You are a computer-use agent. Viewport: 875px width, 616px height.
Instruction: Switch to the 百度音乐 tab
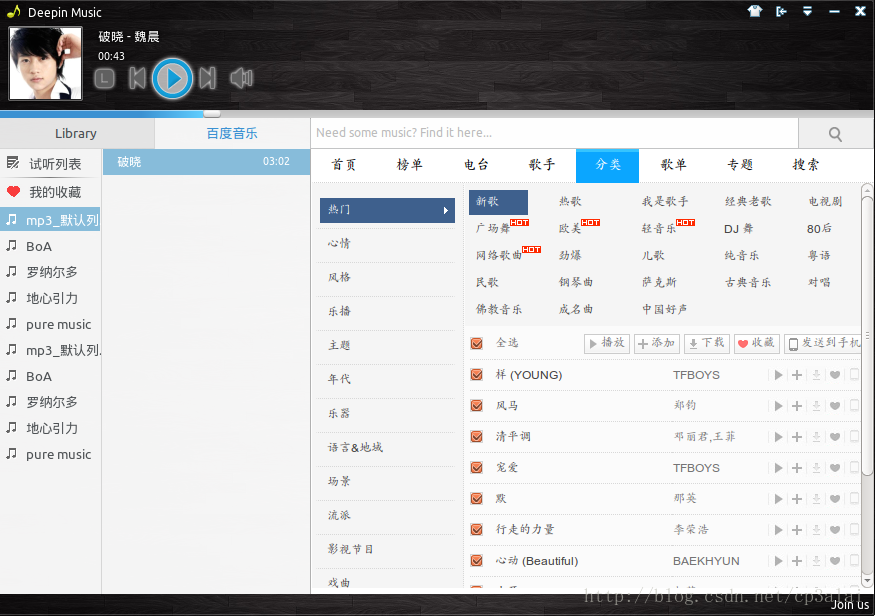[x=232, y=133]
